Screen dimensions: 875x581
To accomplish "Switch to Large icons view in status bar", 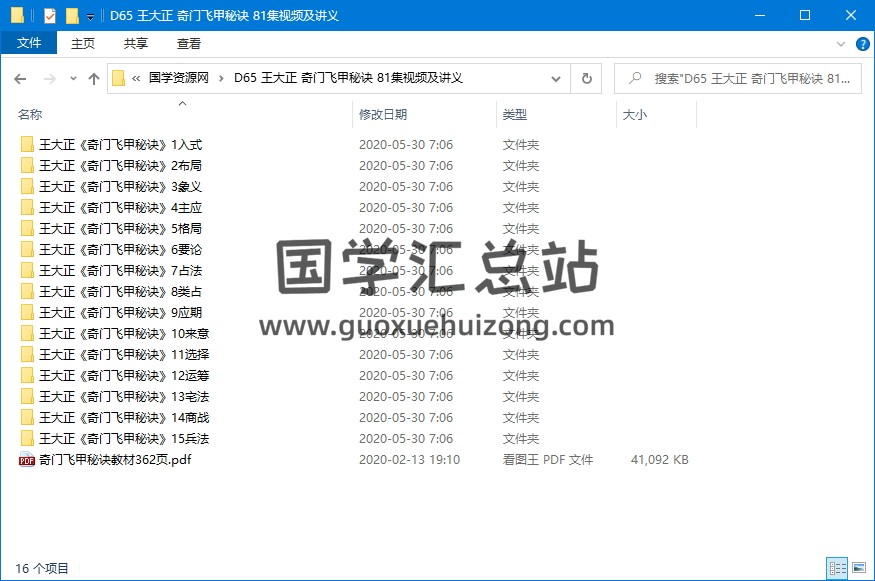I will (859, 569).
